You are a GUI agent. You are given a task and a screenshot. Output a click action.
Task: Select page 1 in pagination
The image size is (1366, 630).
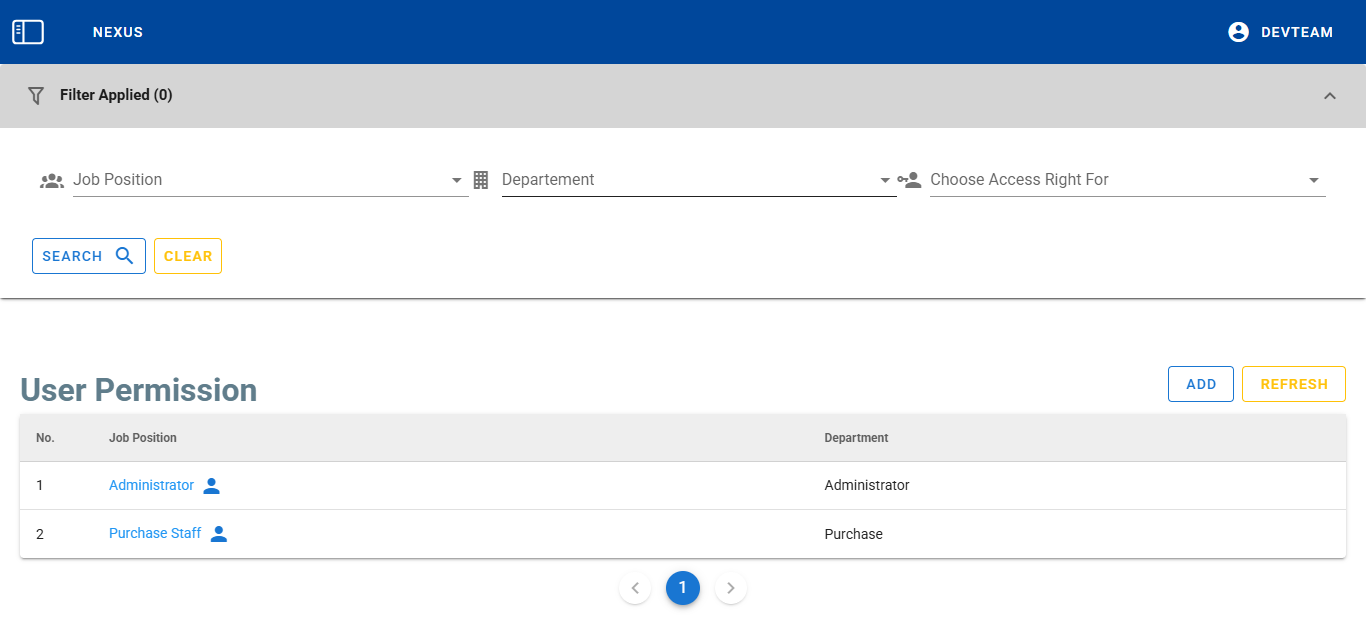[x=683, y=588]
